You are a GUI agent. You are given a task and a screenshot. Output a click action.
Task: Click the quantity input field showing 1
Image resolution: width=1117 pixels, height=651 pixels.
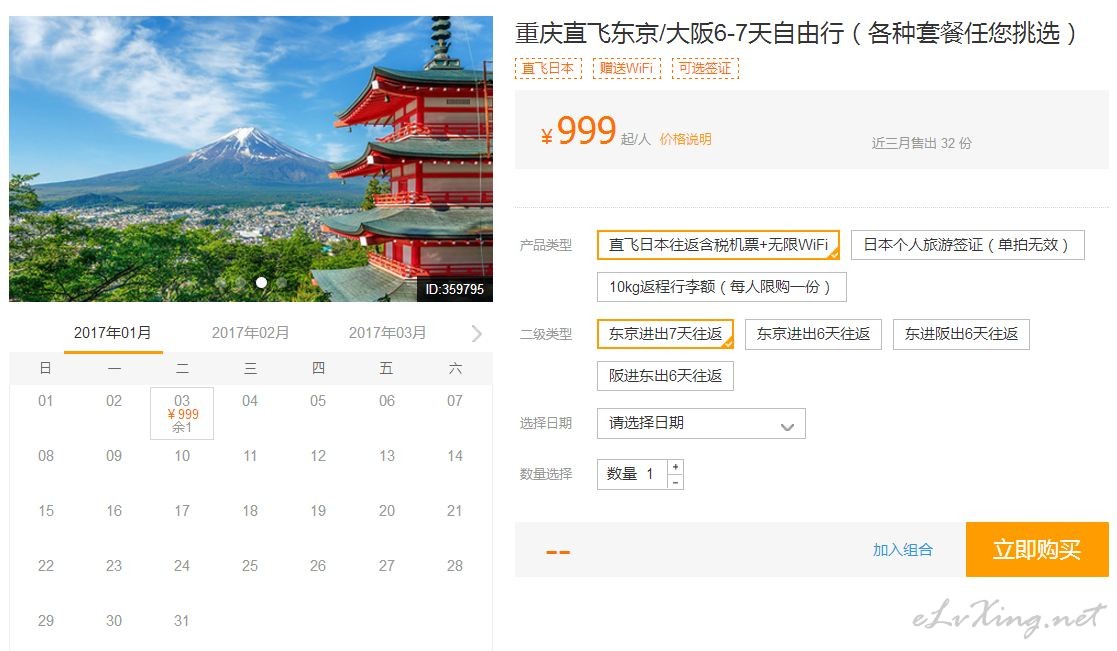(x=632, y=474)
